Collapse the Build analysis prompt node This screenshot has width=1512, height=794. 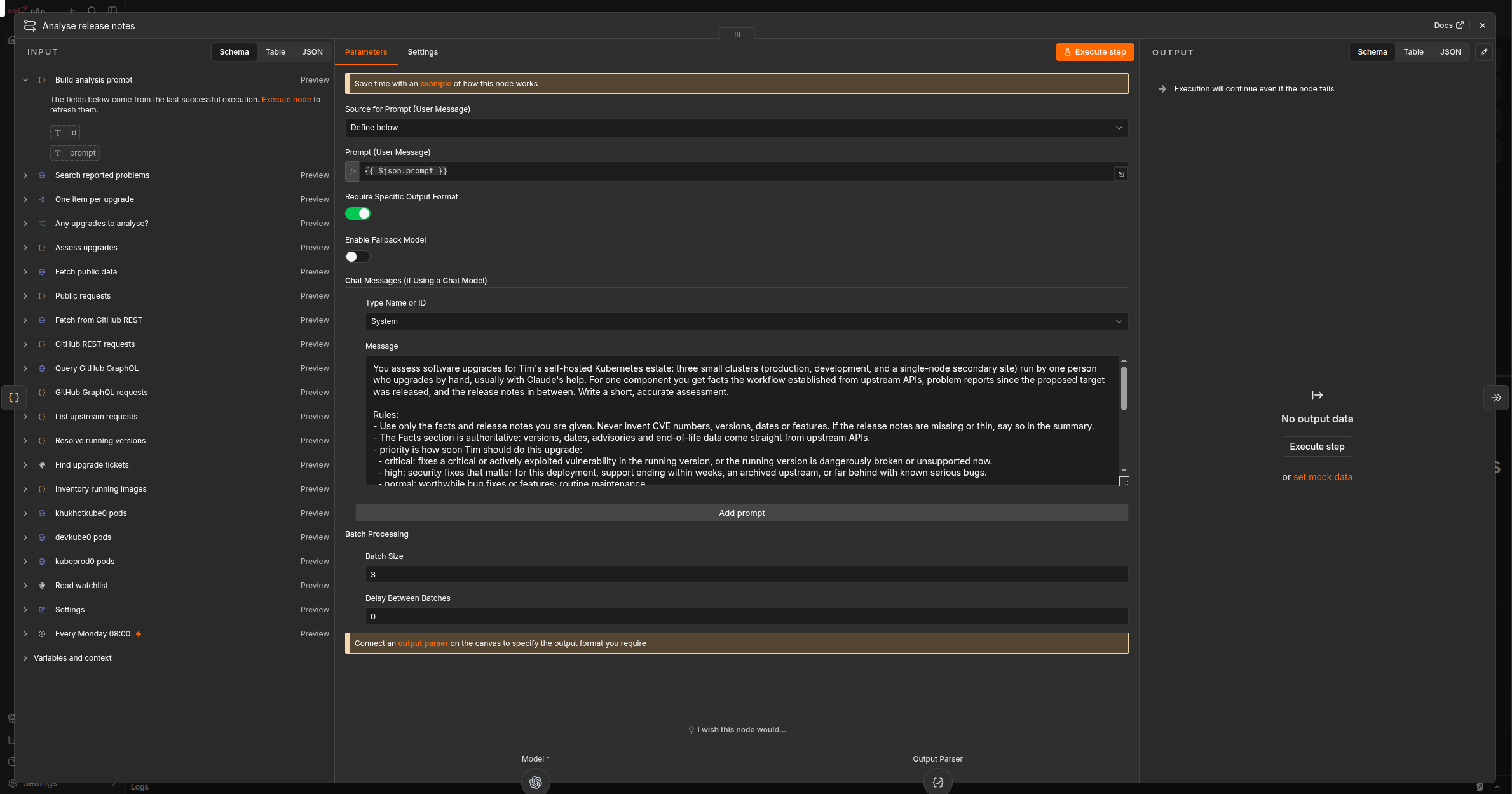[x=25, y=80]
